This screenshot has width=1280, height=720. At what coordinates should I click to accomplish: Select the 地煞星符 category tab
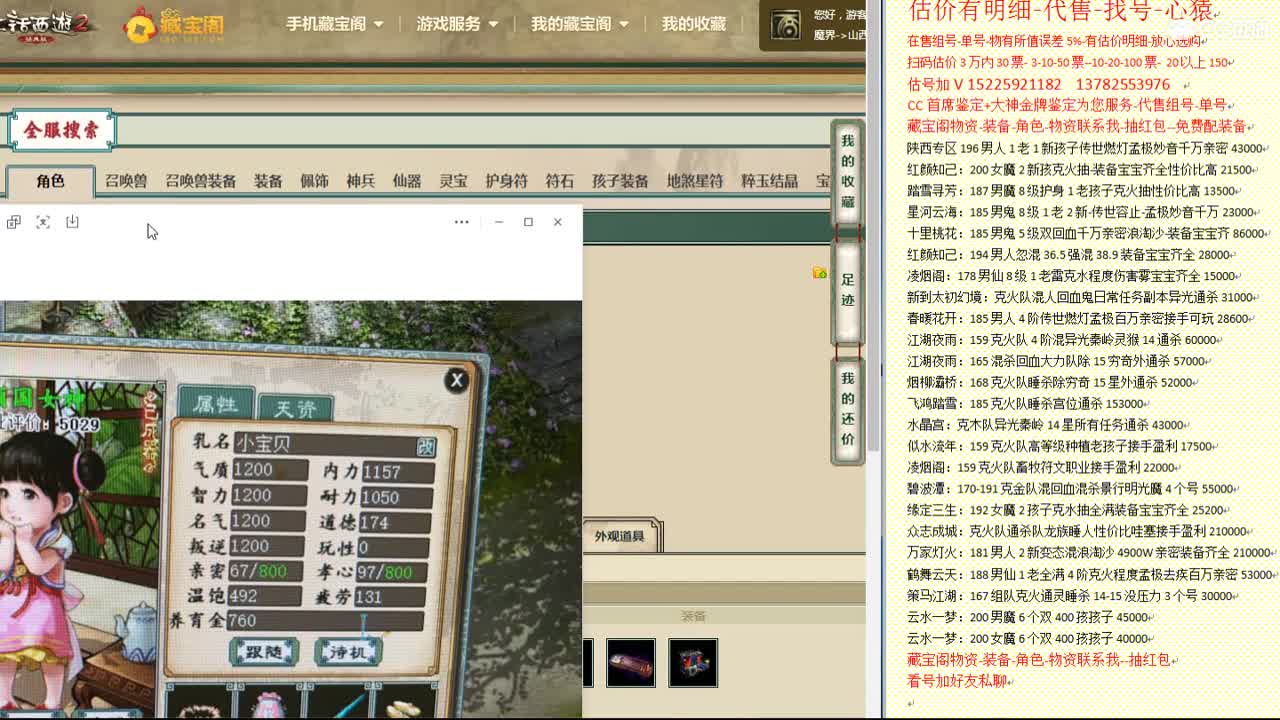coord(695,181)
